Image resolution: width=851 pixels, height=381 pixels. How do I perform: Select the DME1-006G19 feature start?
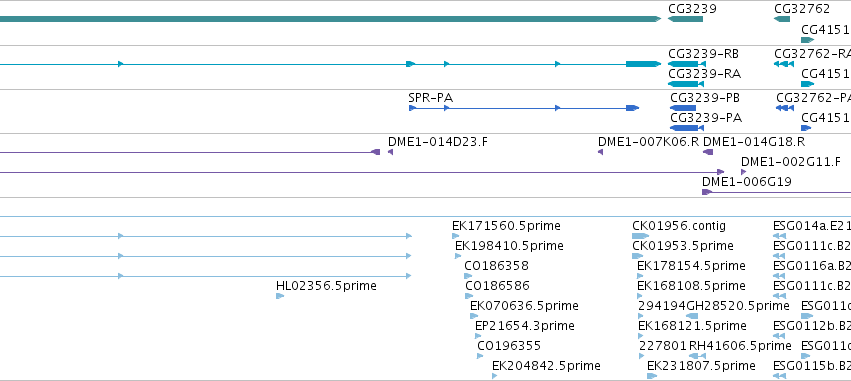tap(707, 192)
